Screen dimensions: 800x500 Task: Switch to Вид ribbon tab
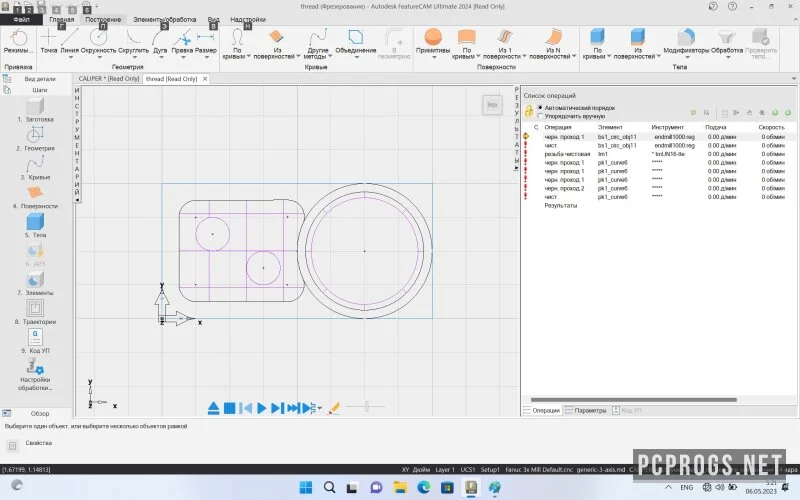214,19
